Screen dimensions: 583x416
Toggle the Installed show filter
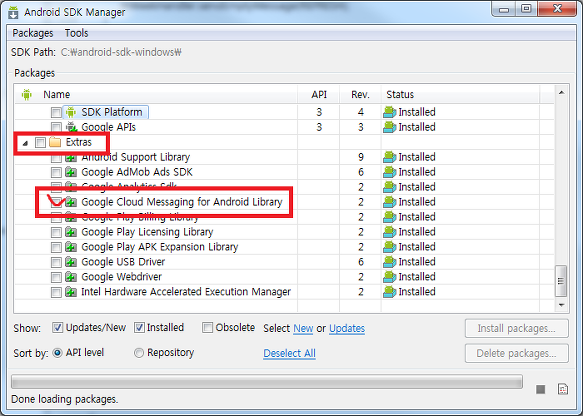pyautogui.click(x=139, y=328)
